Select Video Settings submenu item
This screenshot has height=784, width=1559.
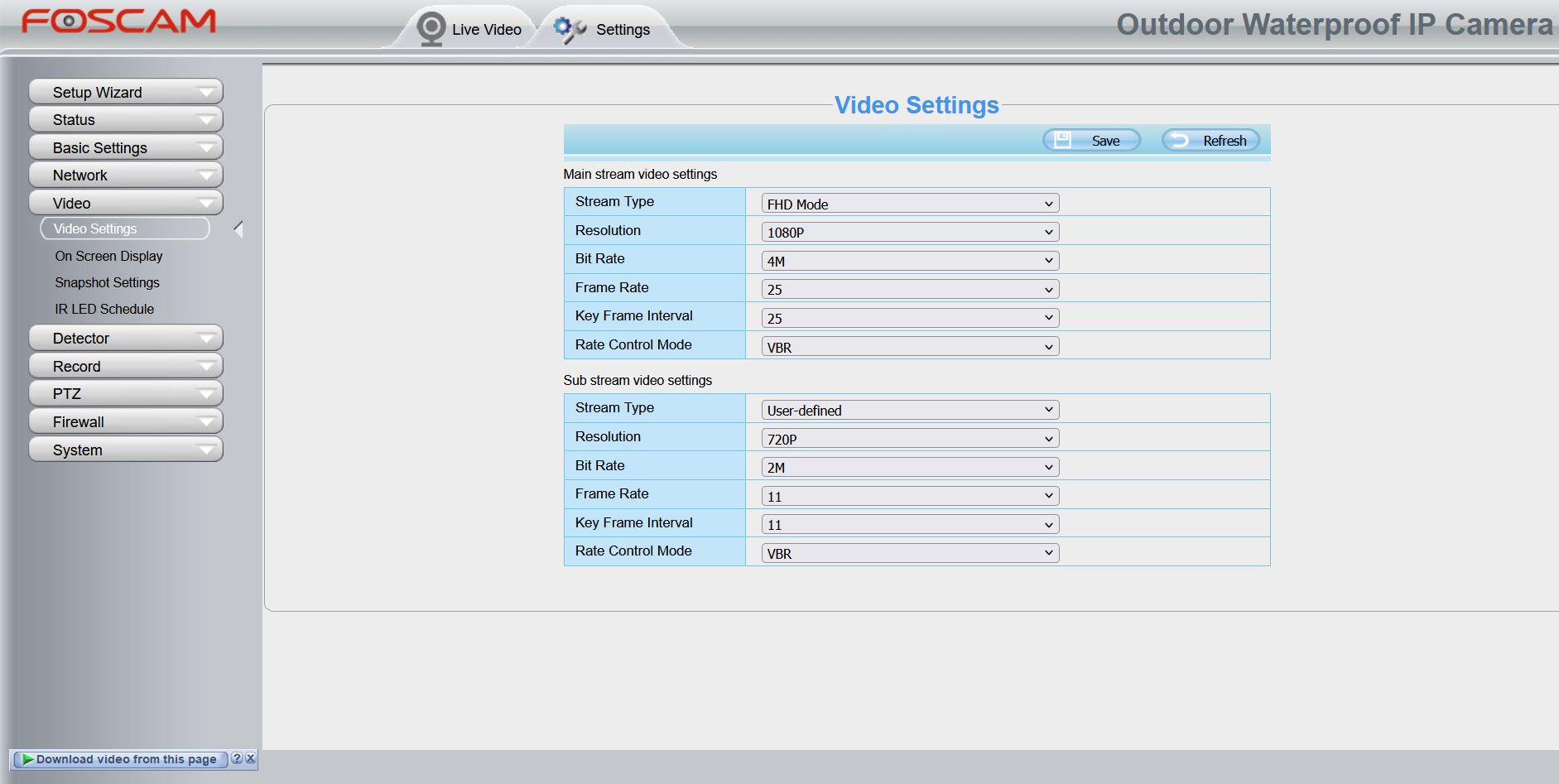click(125, 228)
